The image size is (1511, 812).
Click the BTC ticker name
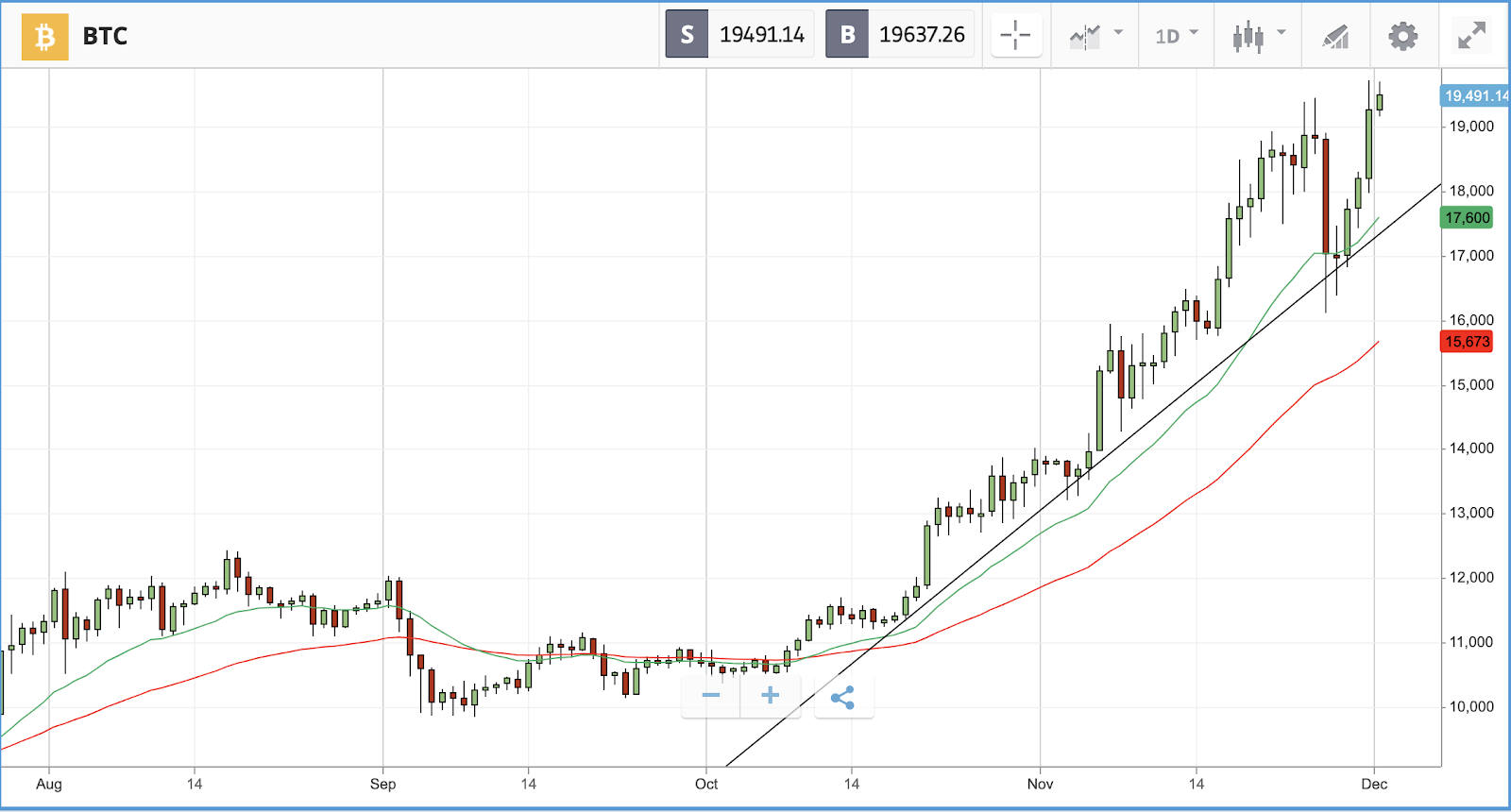tap(105, 36)
